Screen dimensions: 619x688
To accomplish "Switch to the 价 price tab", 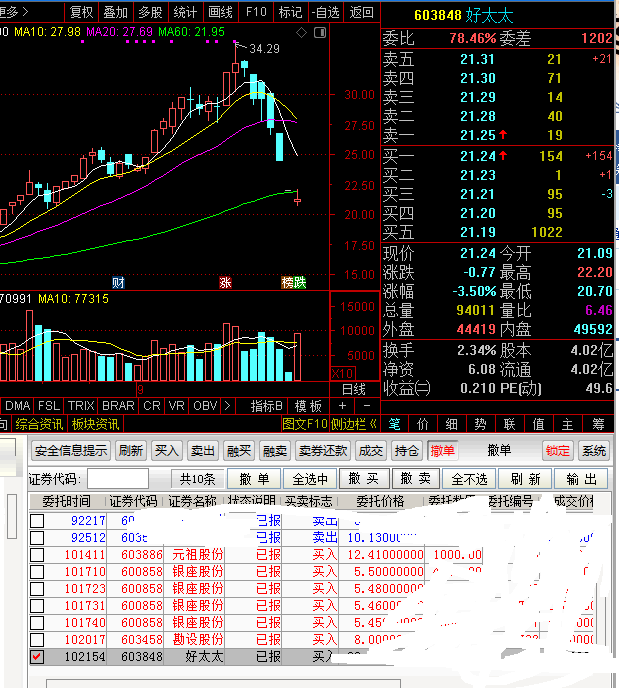I will (422, 424).
